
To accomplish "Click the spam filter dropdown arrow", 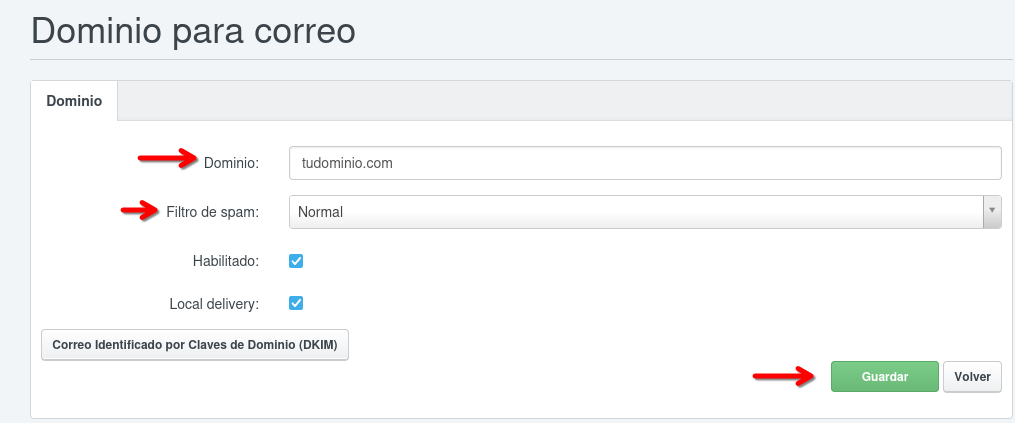I will (x=992, y=212).
